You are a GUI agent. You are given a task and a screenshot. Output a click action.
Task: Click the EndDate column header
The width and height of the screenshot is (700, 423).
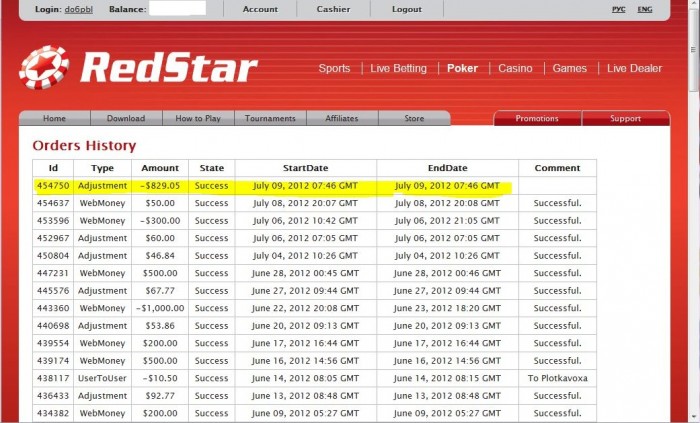(447, 168)
